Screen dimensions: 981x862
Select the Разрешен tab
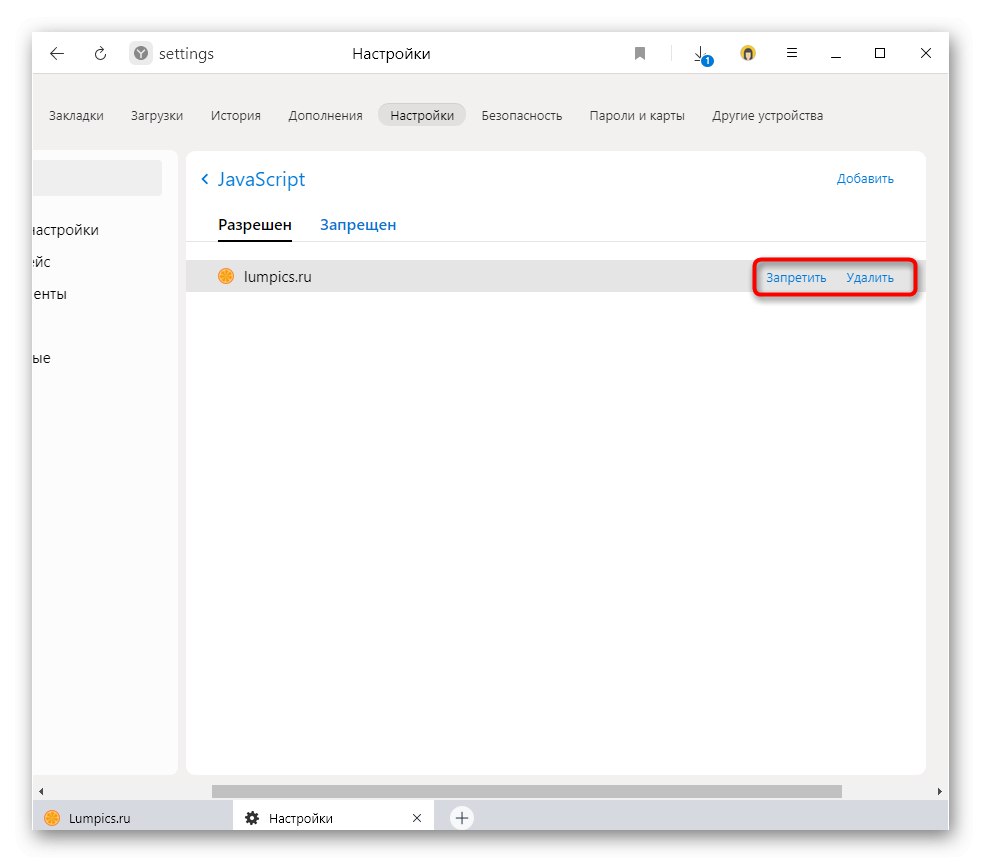(255, 225)
